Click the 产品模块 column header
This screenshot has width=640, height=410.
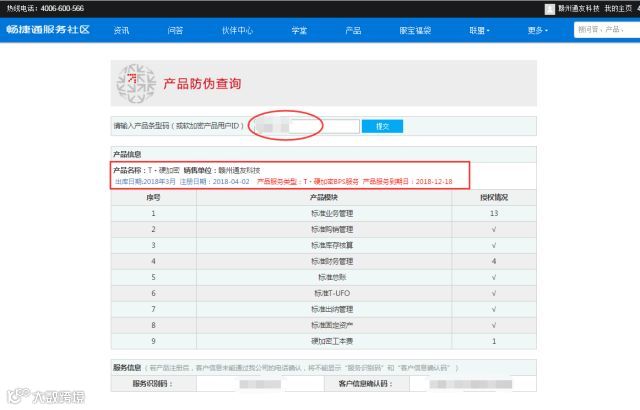pyautogui.click(x=324, y=197)
